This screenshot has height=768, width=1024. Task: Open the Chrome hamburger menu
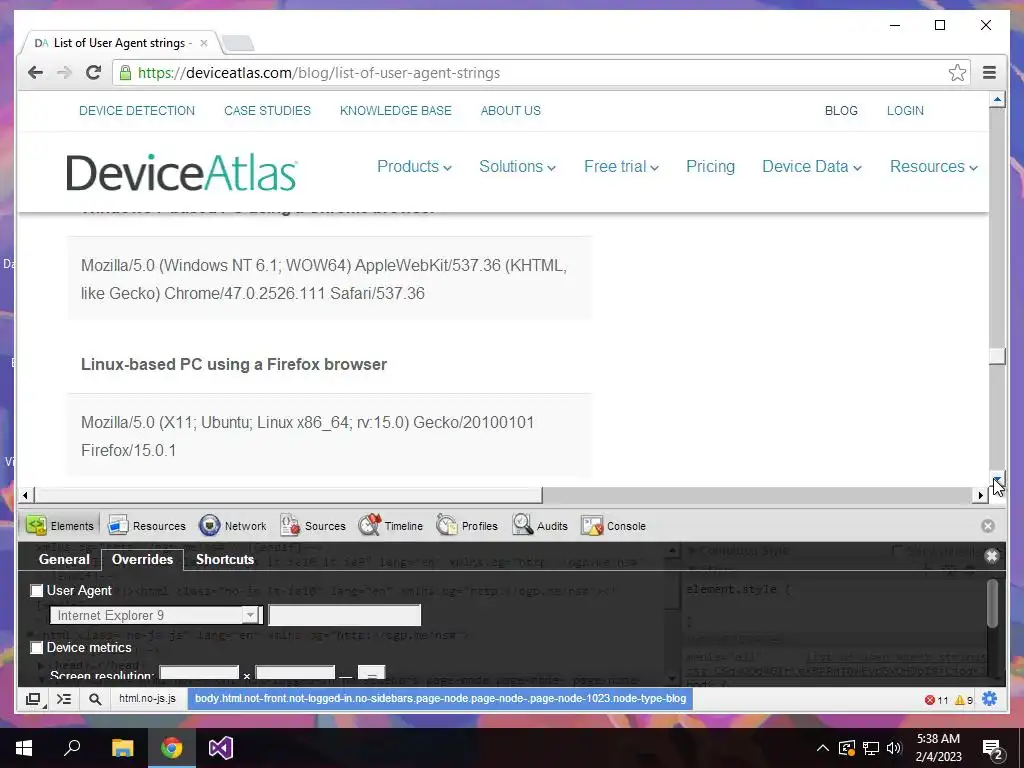(989, 72)
